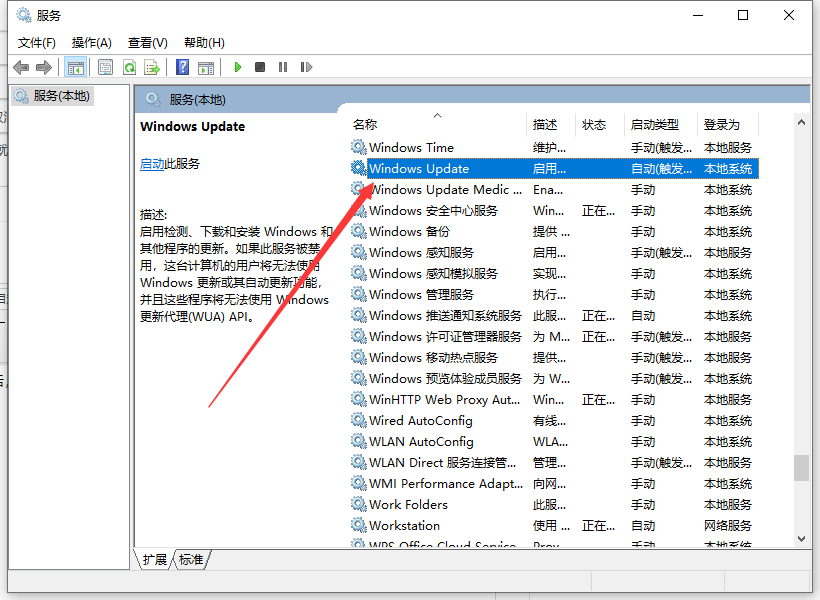Sort by the 启动类型 column header
The image size is (820, 600).
click(655, 125)
